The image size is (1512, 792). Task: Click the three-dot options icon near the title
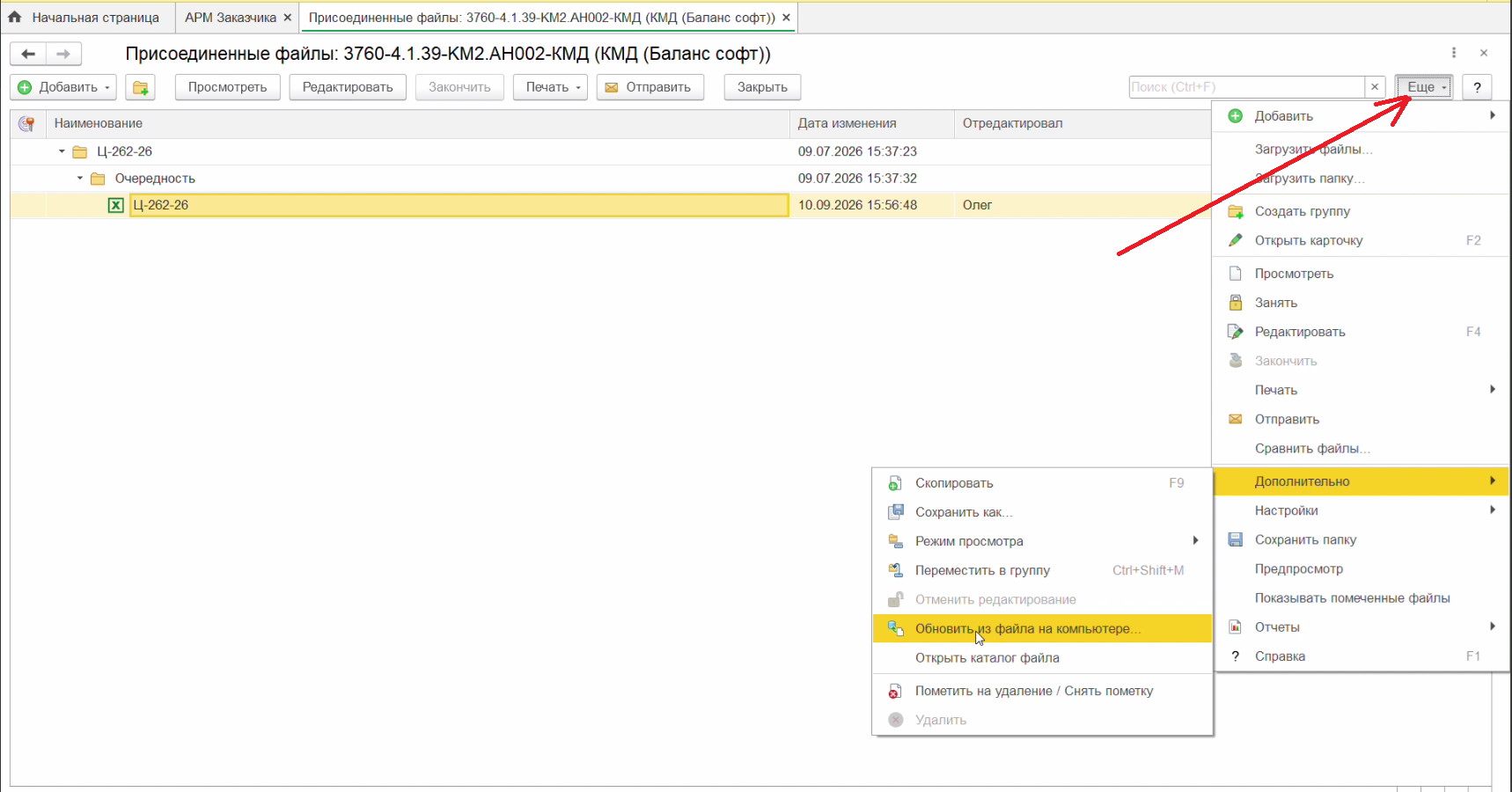[x=1454, y=53]
